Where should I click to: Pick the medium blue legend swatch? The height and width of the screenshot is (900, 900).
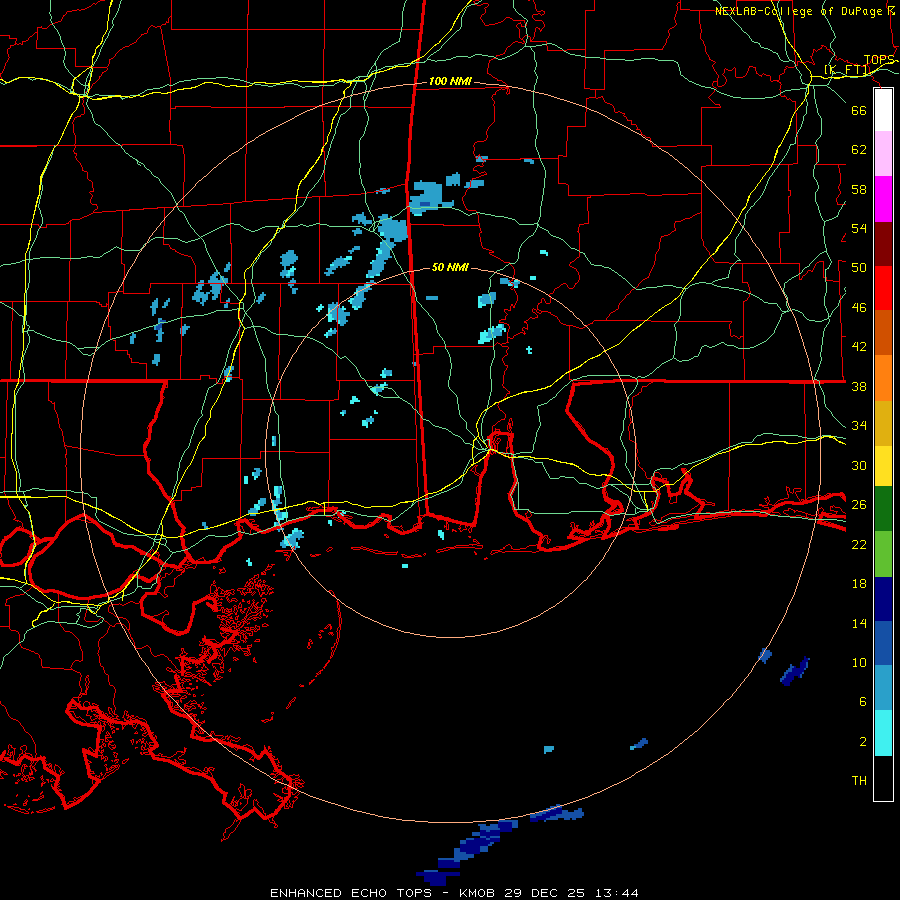point(883,643)
